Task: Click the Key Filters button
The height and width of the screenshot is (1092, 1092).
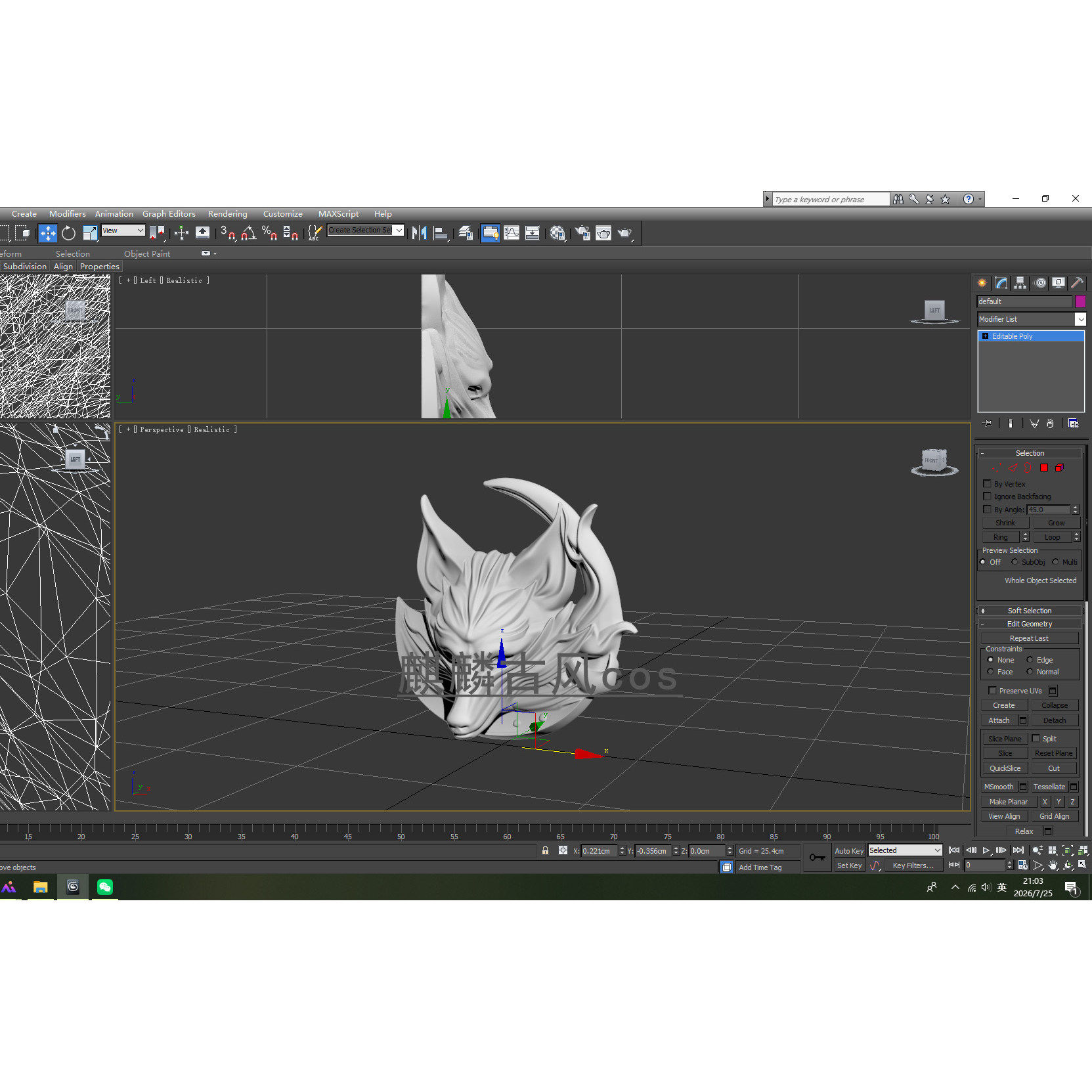Action: click(913, 865)
